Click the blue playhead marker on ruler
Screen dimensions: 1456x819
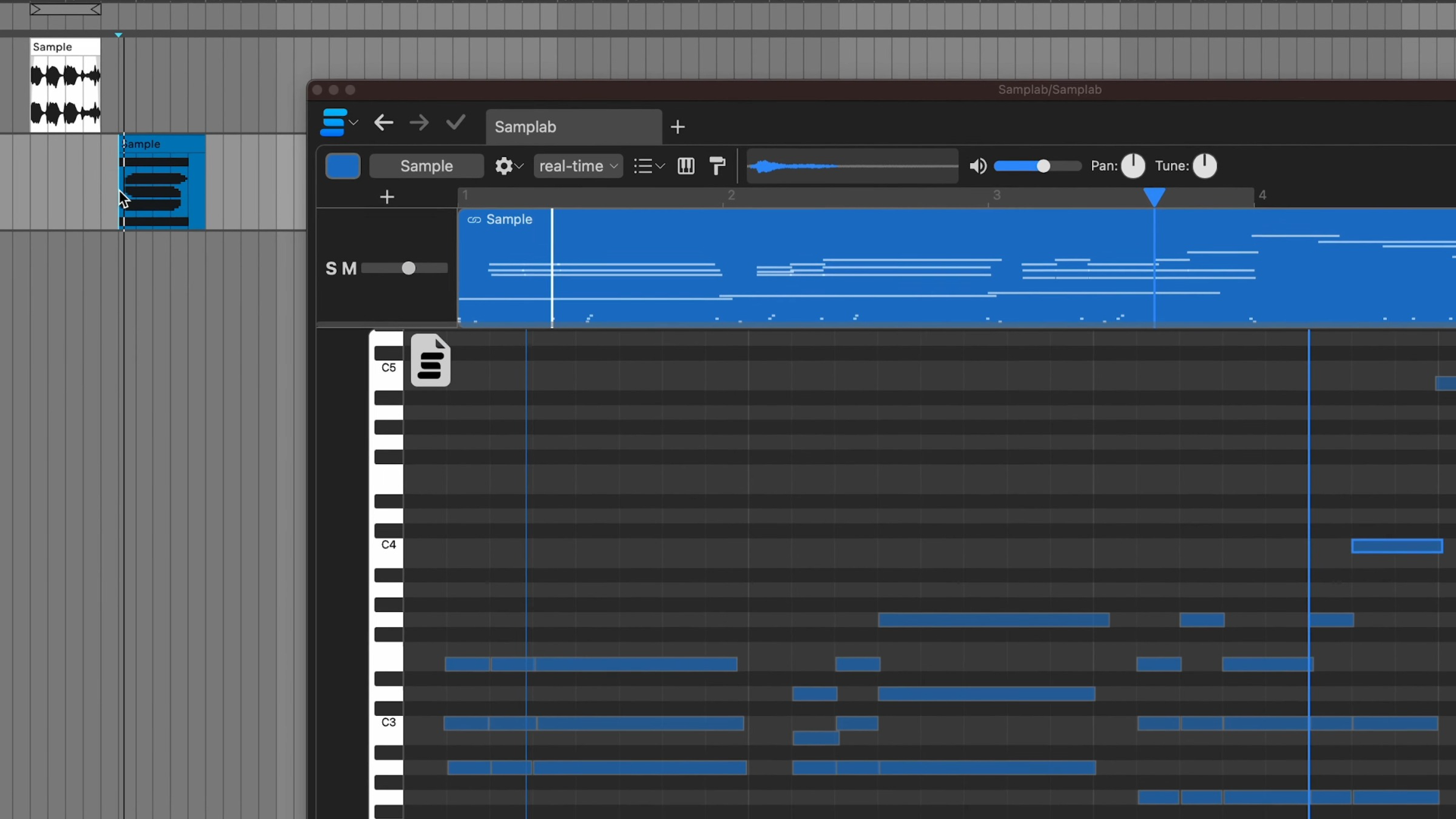(x=1154, y=197)
